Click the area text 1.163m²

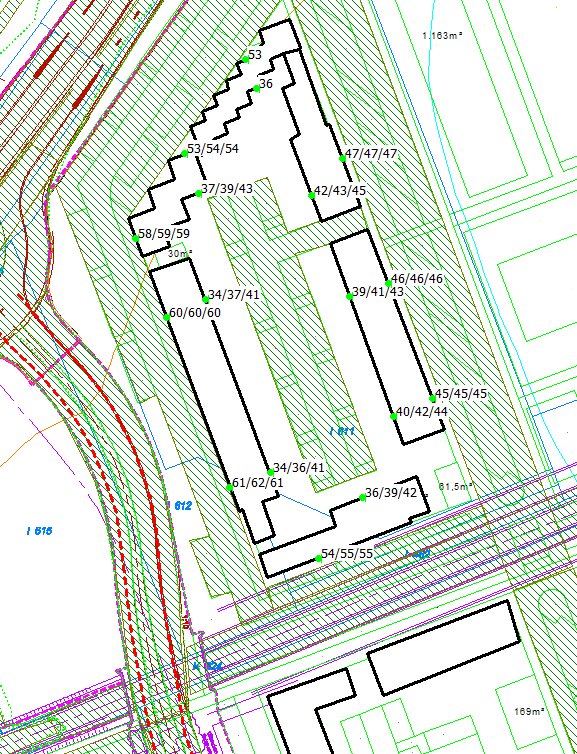[x=442, y=35]
